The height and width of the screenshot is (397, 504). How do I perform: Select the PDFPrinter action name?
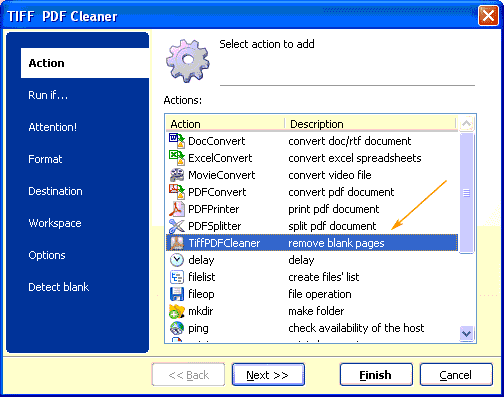click(x=214, y=209)
